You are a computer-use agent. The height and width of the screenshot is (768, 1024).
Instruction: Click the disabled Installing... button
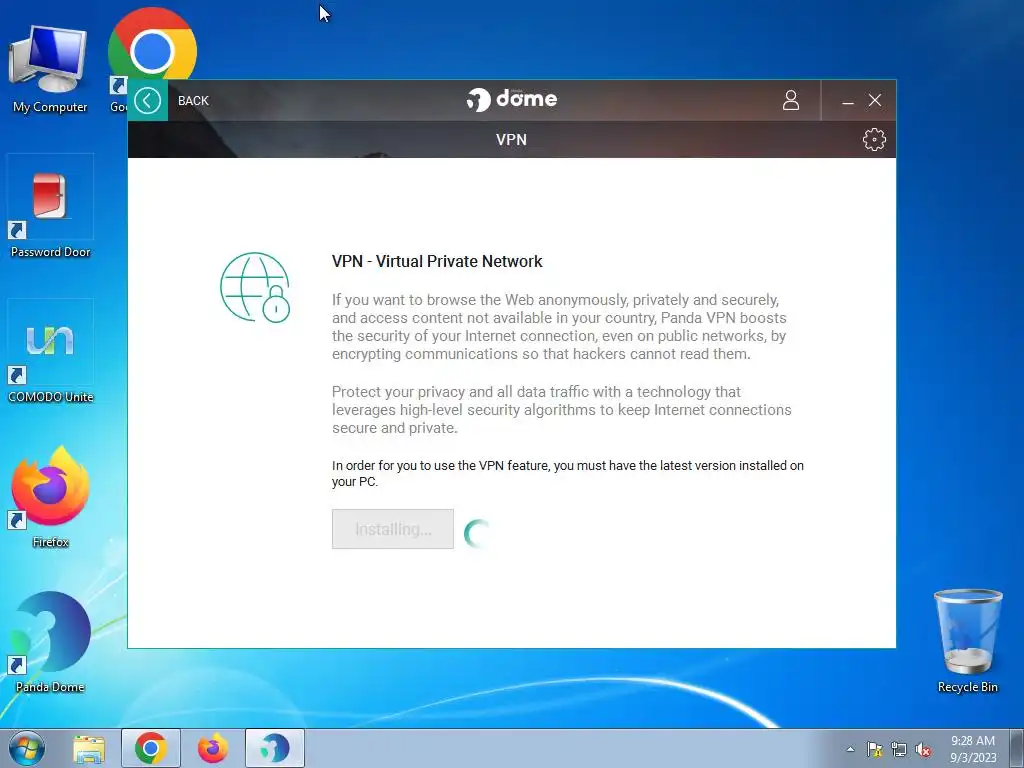click(x=392, y=529)
